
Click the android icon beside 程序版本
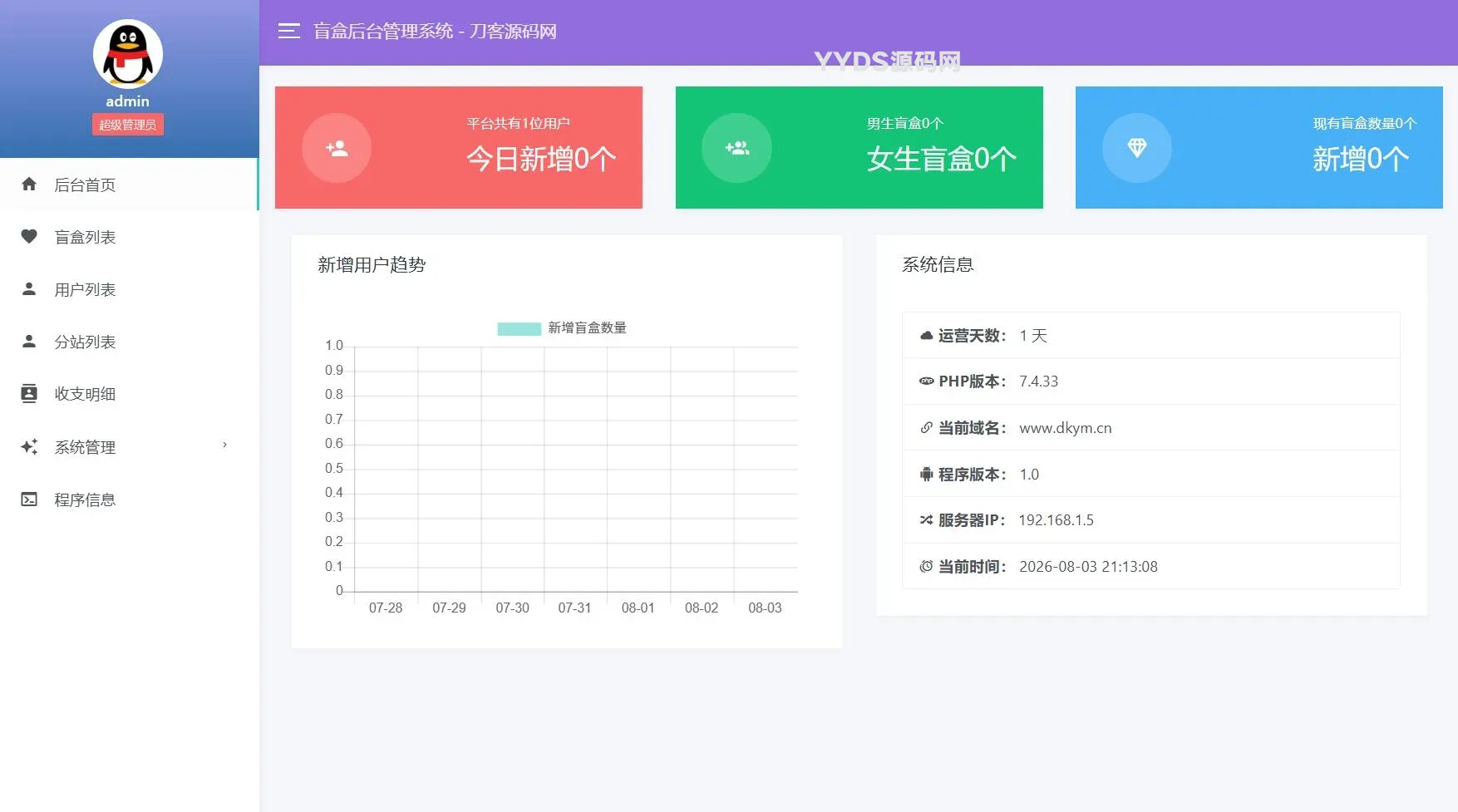(926, 475)
